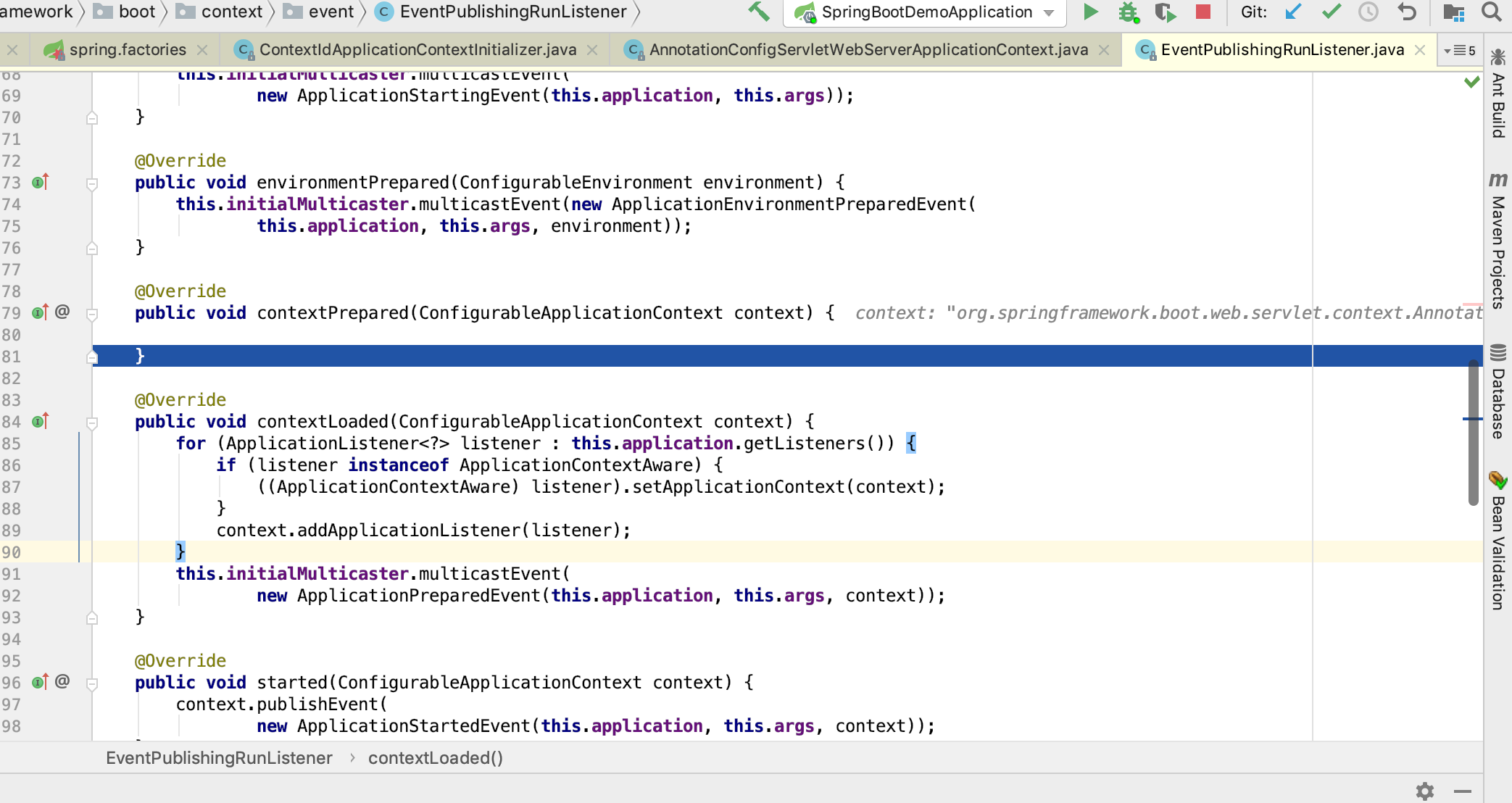Switch to spring.factories tab
The image size is (1512, 803).
[x=128, y=50]
